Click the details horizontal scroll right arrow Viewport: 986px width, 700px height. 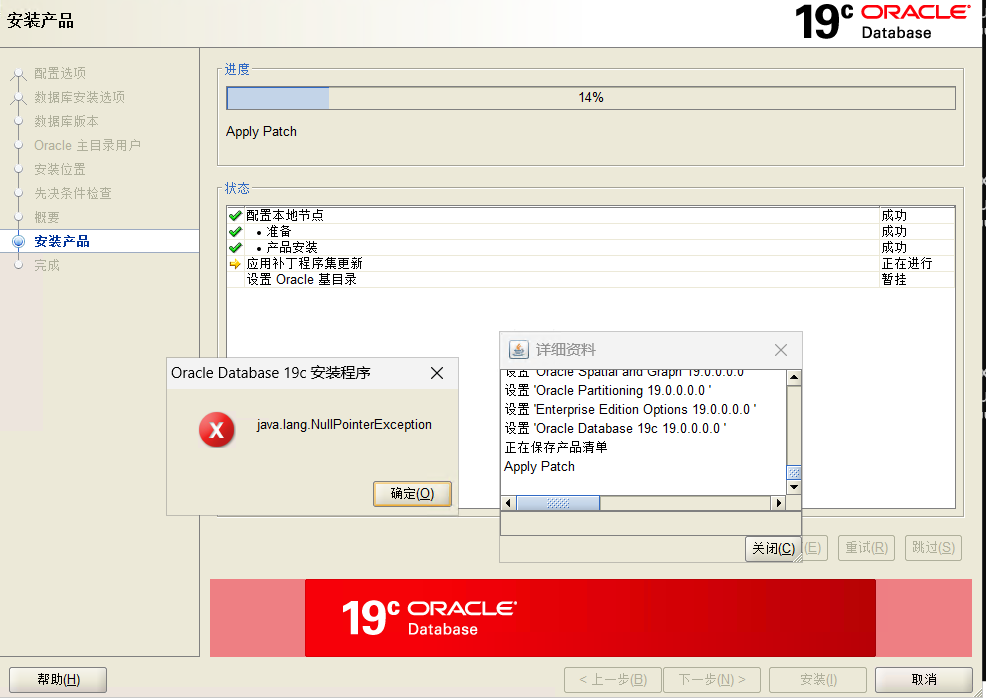click(779, 503)
